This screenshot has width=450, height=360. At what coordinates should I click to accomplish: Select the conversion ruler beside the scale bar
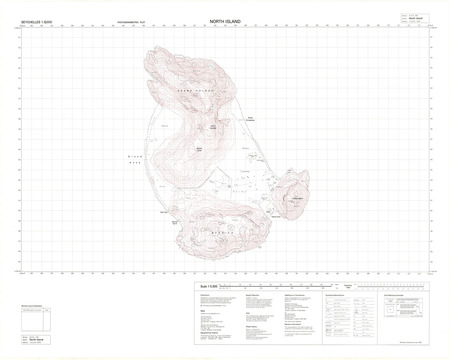click(390, 286)
